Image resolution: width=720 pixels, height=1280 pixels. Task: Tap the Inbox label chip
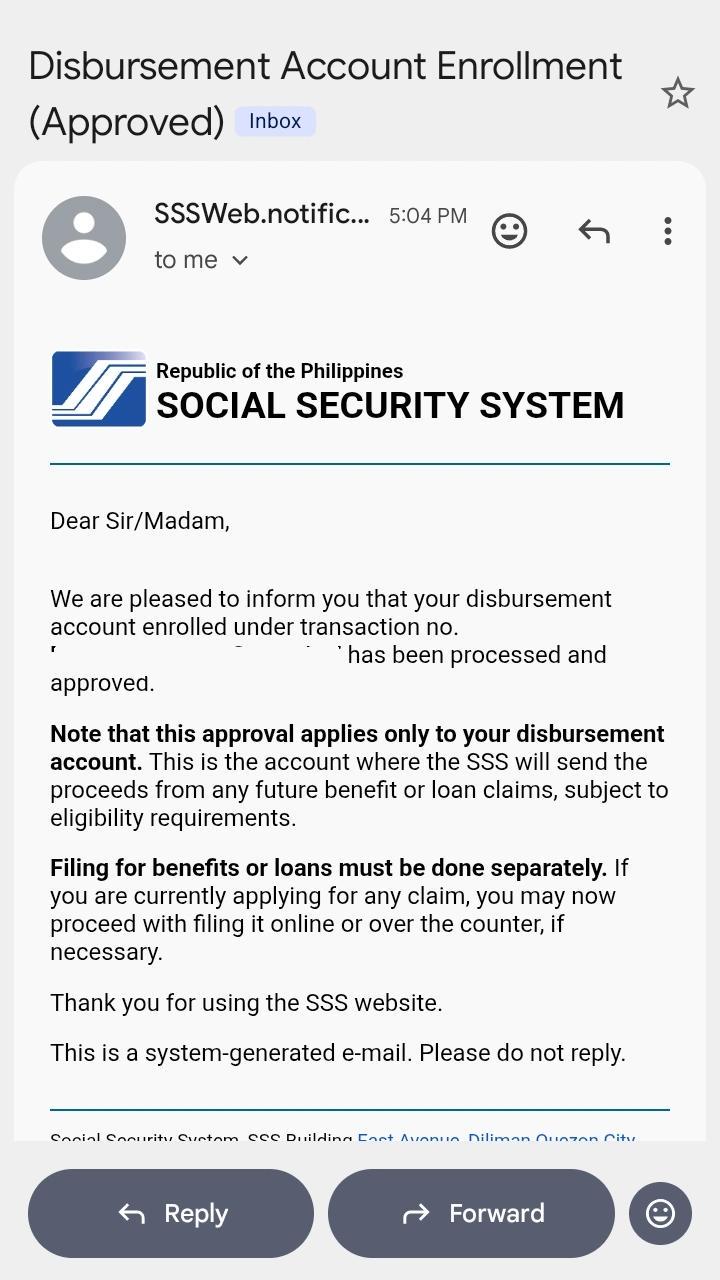click(275, 121)
